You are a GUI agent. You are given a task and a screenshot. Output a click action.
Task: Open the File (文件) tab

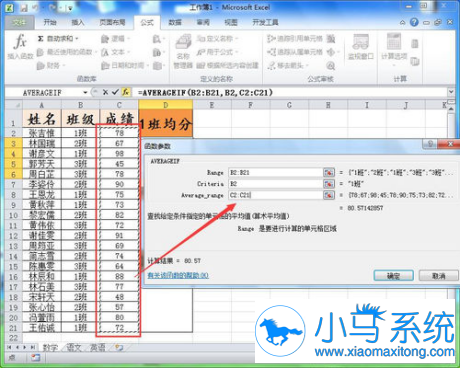point(19,22)
